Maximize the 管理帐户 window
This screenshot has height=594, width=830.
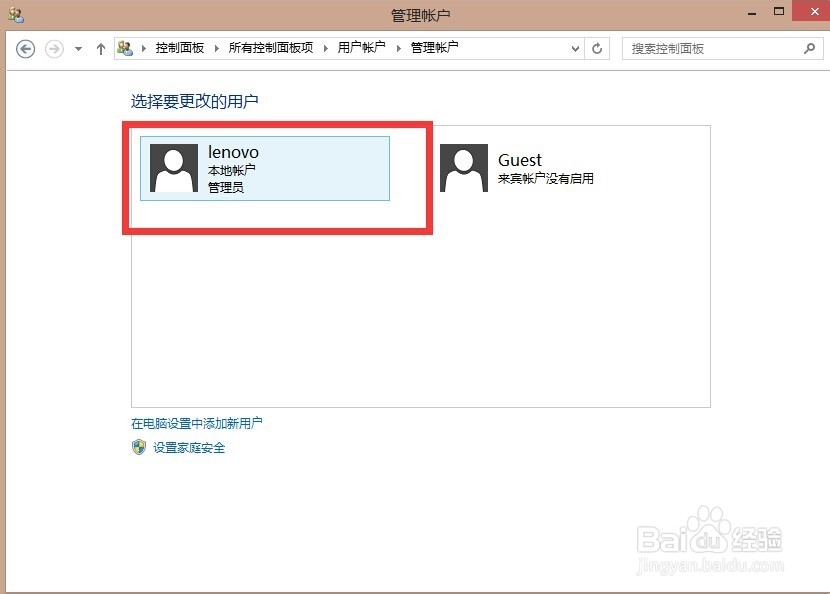(779, 12)
